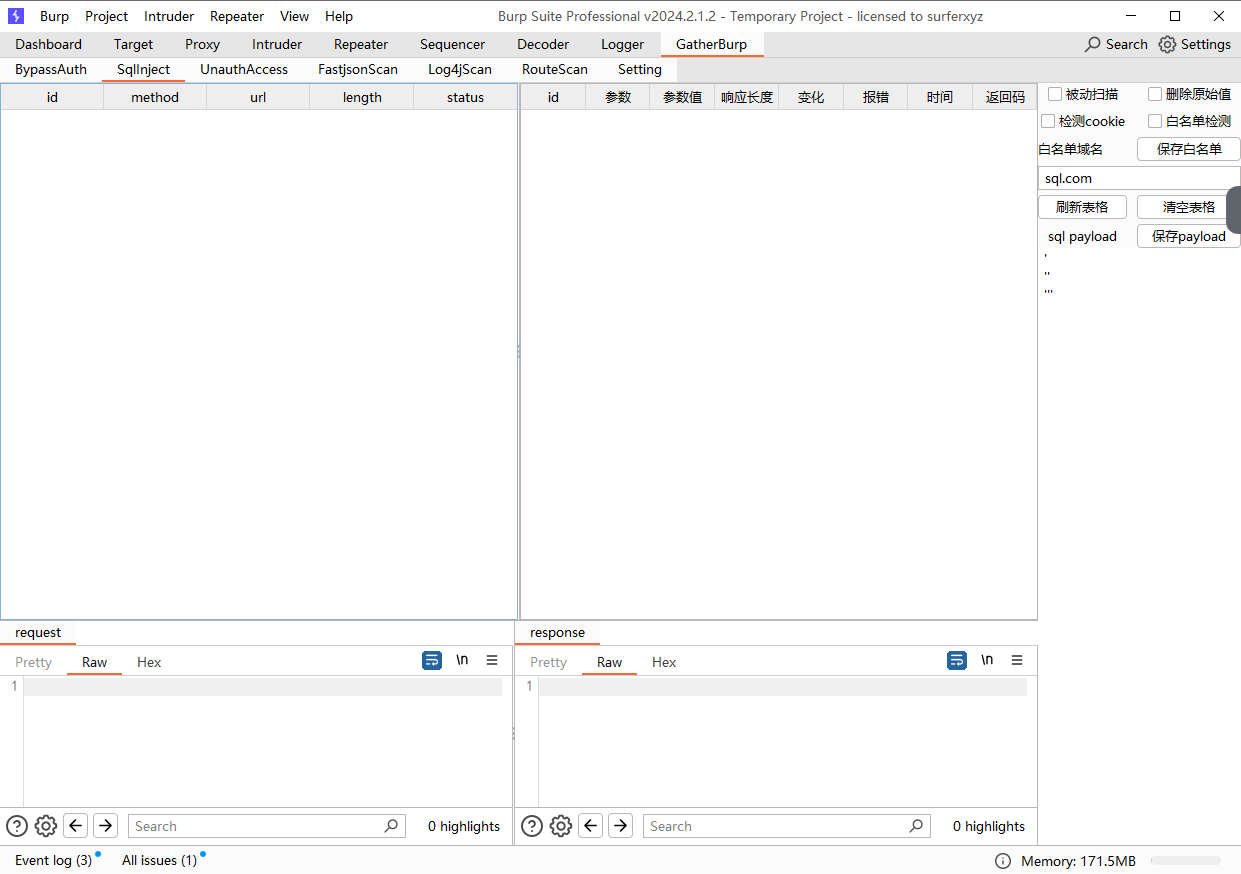The image size is (1241, 874).
Task: Click the Burp Suite lightning logo icon
Action: [16, 16]
